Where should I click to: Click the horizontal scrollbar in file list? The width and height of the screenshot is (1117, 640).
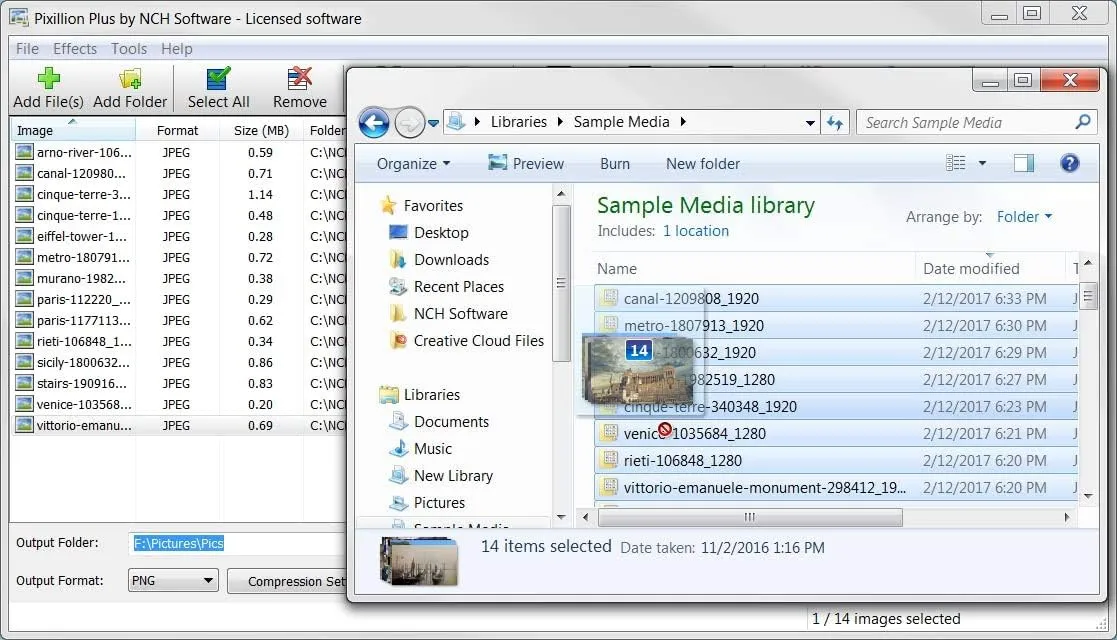[750, 517]
